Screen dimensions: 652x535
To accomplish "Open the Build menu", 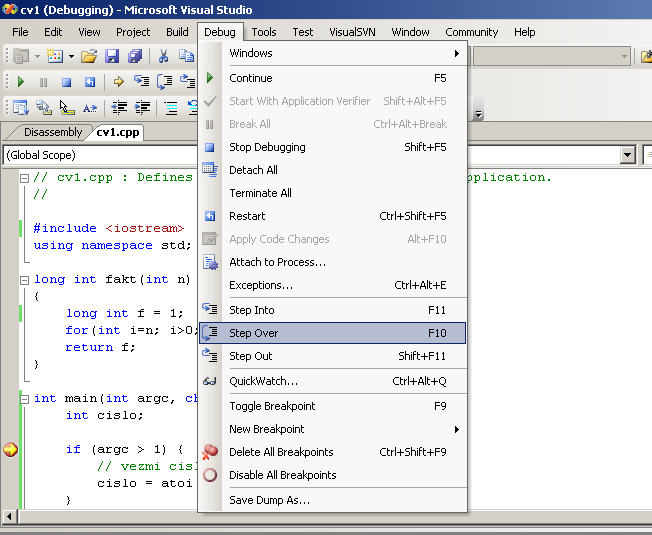I will click(x=177, y=32).
